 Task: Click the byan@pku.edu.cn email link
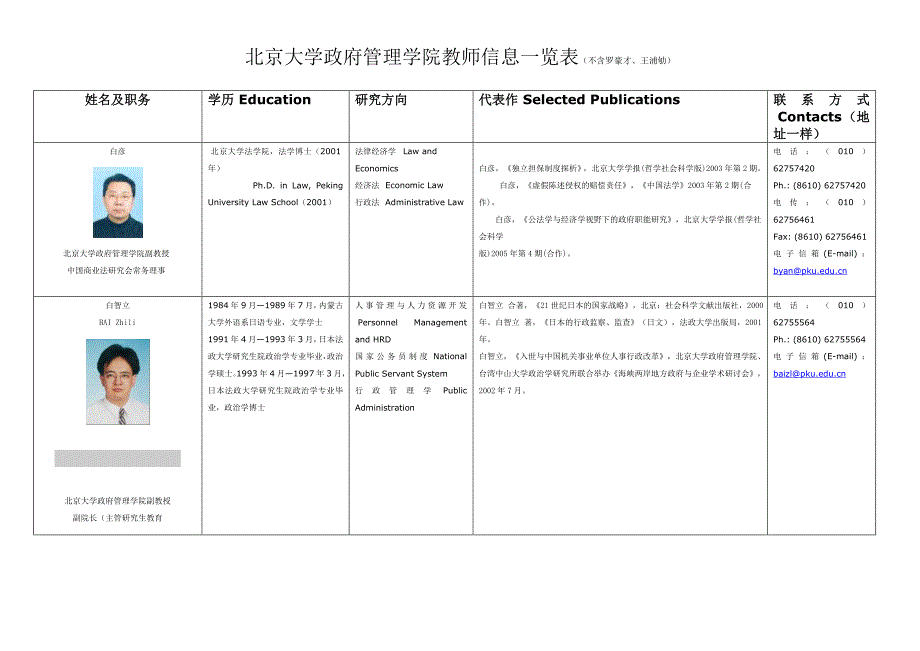(810, 271)
